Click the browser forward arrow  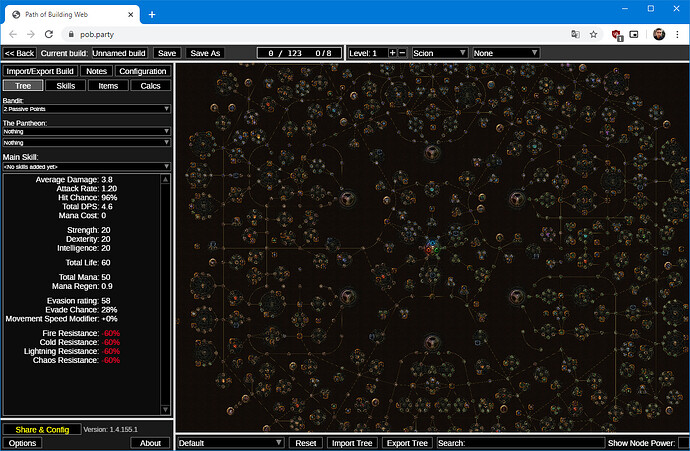tap(30, 34)
